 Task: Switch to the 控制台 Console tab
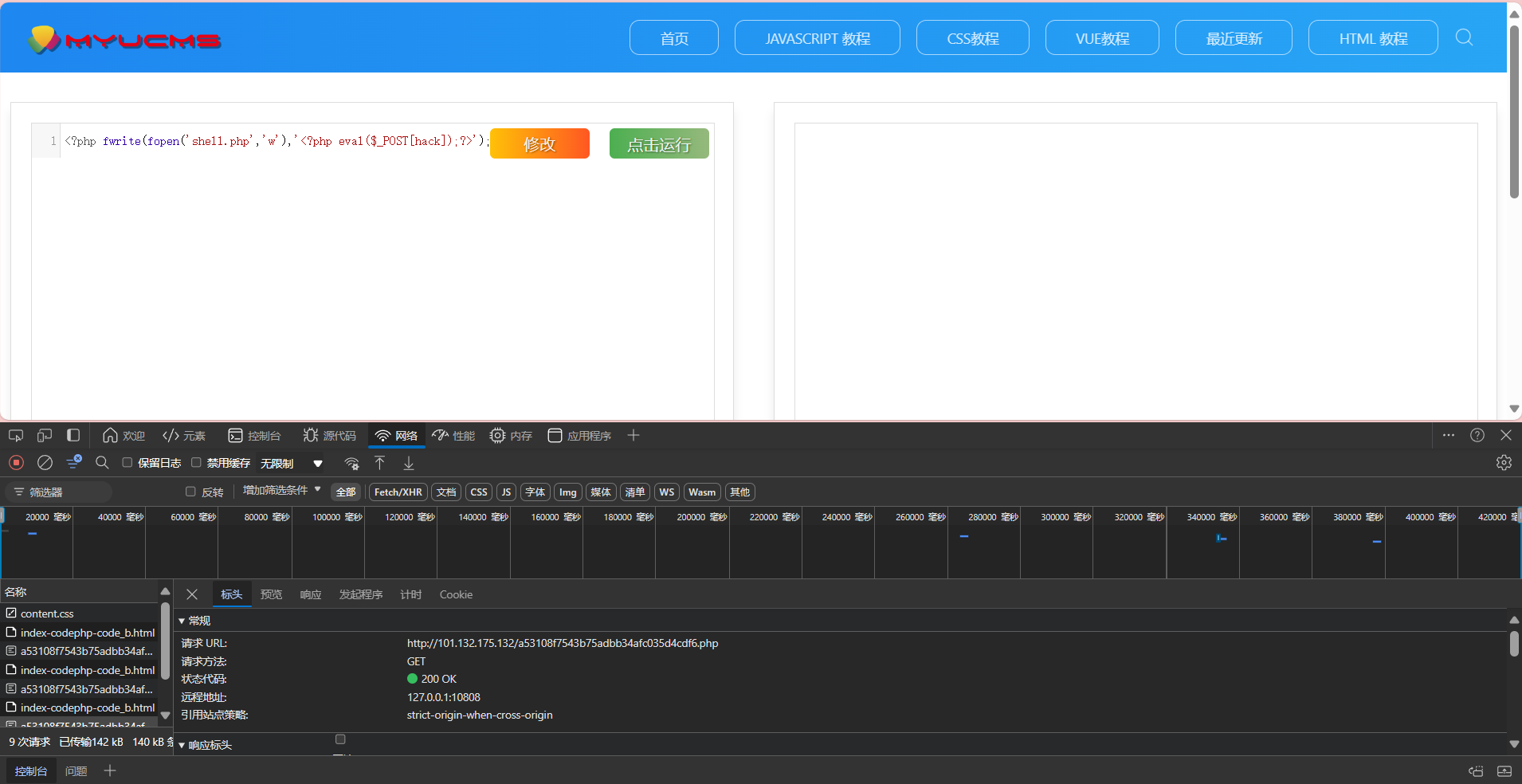pos(255,435)
